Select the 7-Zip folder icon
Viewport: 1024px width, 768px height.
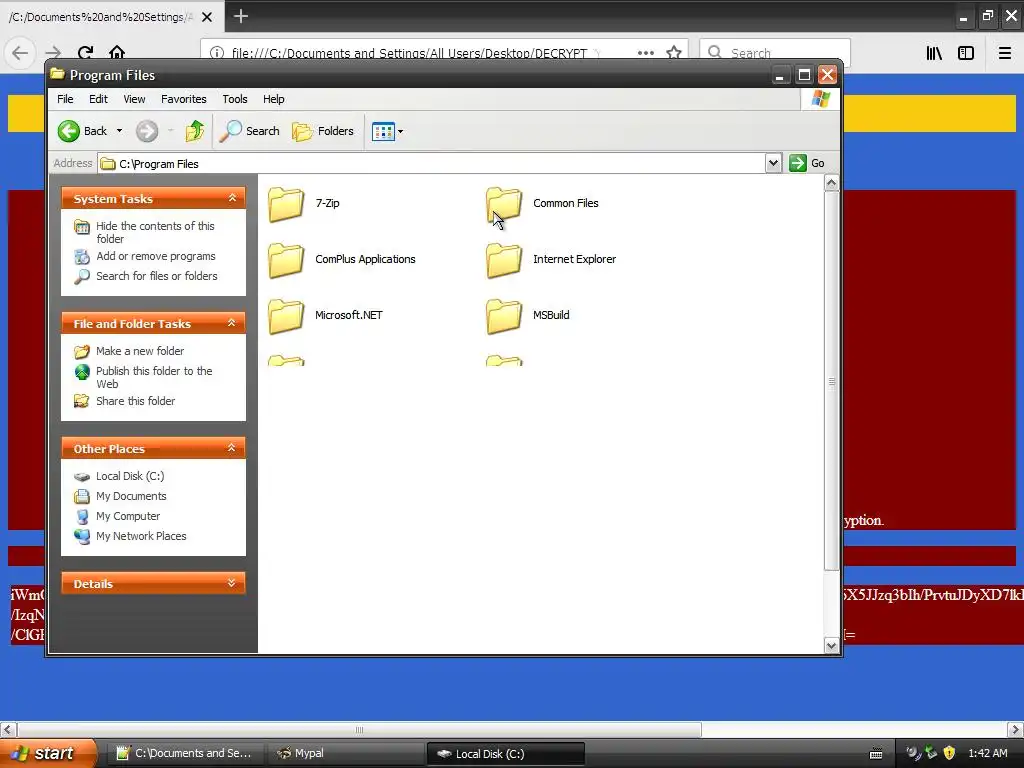coord(286,204)
